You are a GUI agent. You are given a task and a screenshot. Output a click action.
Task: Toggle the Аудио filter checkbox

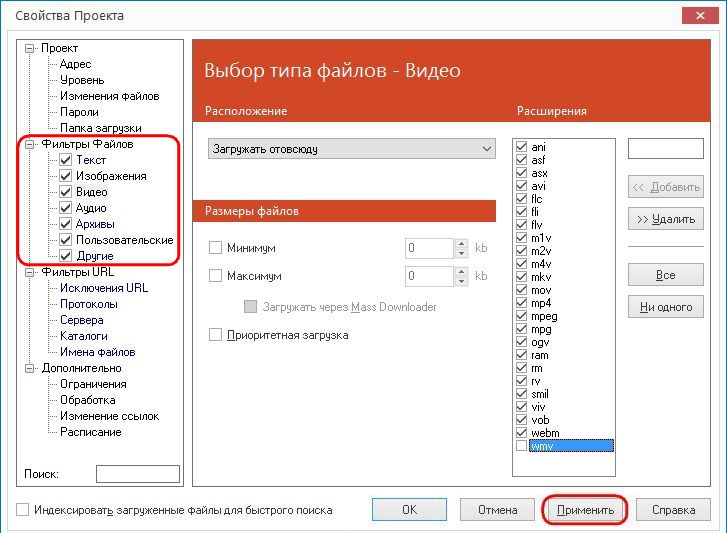[x=65, y=208]
